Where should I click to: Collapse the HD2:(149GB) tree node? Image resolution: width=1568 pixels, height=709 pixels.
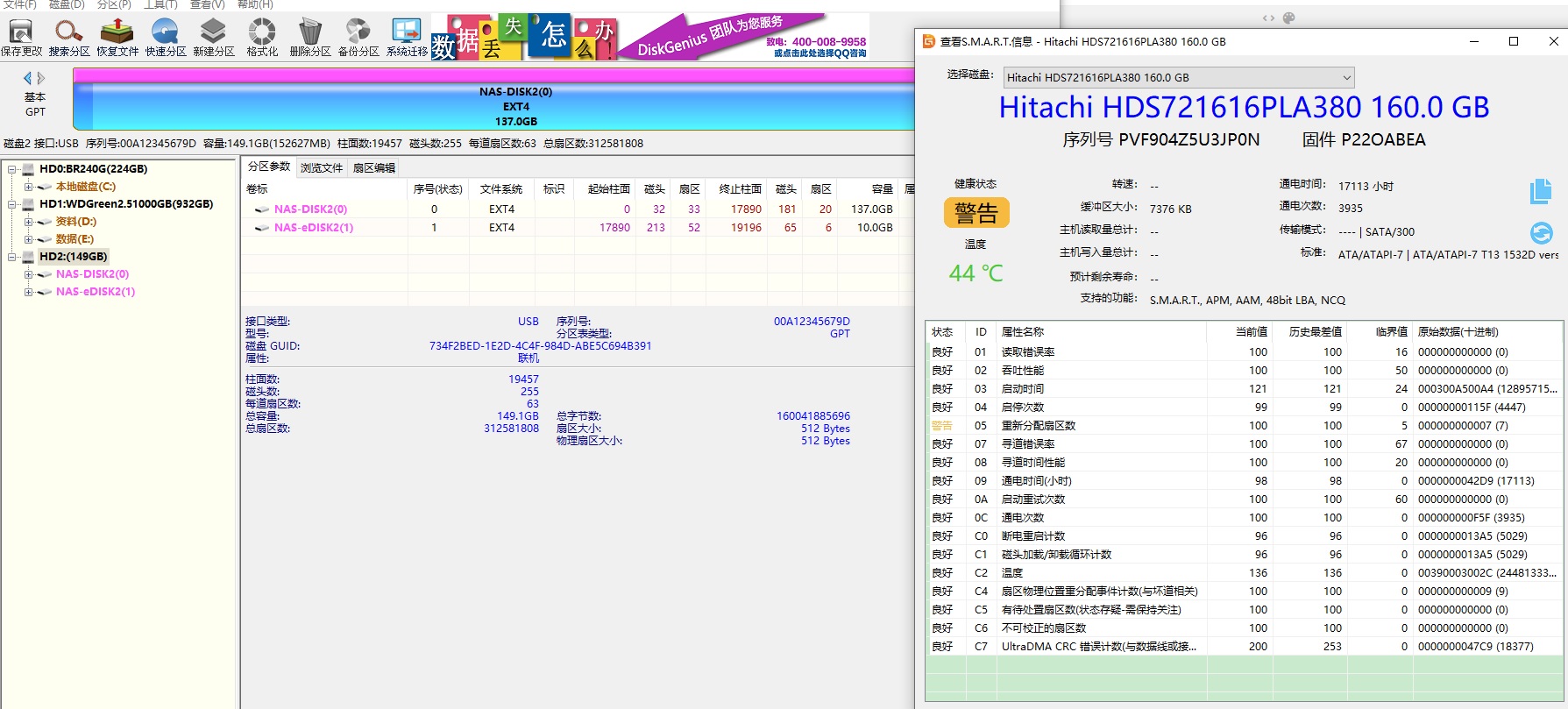[x=12, y=257]
